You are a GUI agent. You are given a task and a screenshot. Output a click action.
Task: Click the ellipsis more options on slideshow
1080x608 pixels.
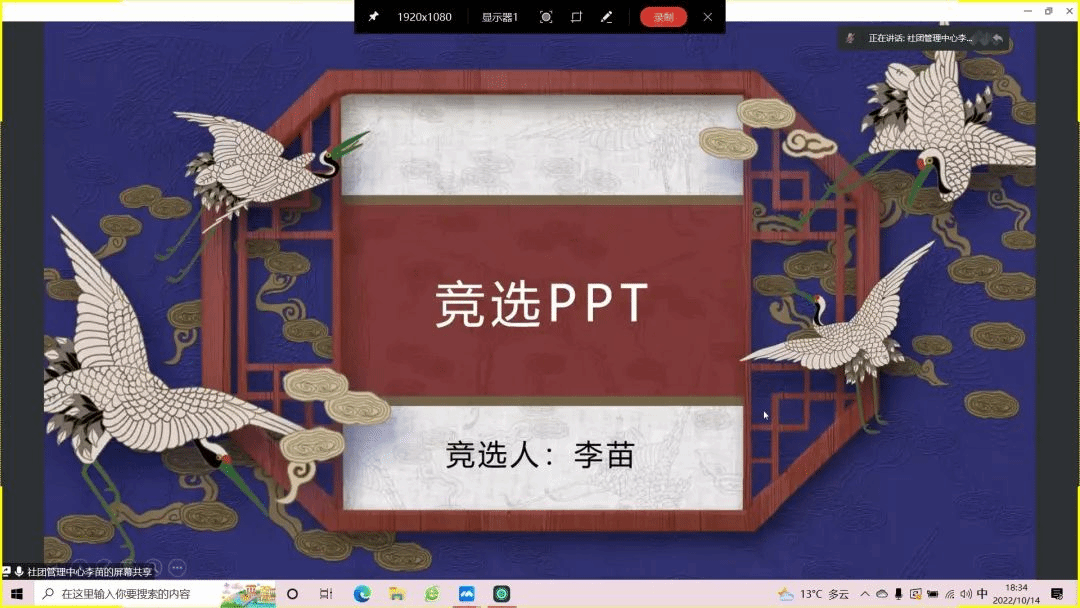point(177,567)
